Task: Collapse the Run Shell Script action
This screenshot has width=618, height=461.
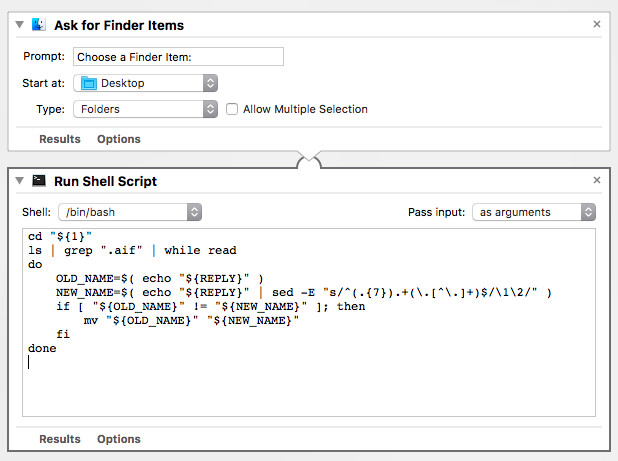Action: click(20, 181)
